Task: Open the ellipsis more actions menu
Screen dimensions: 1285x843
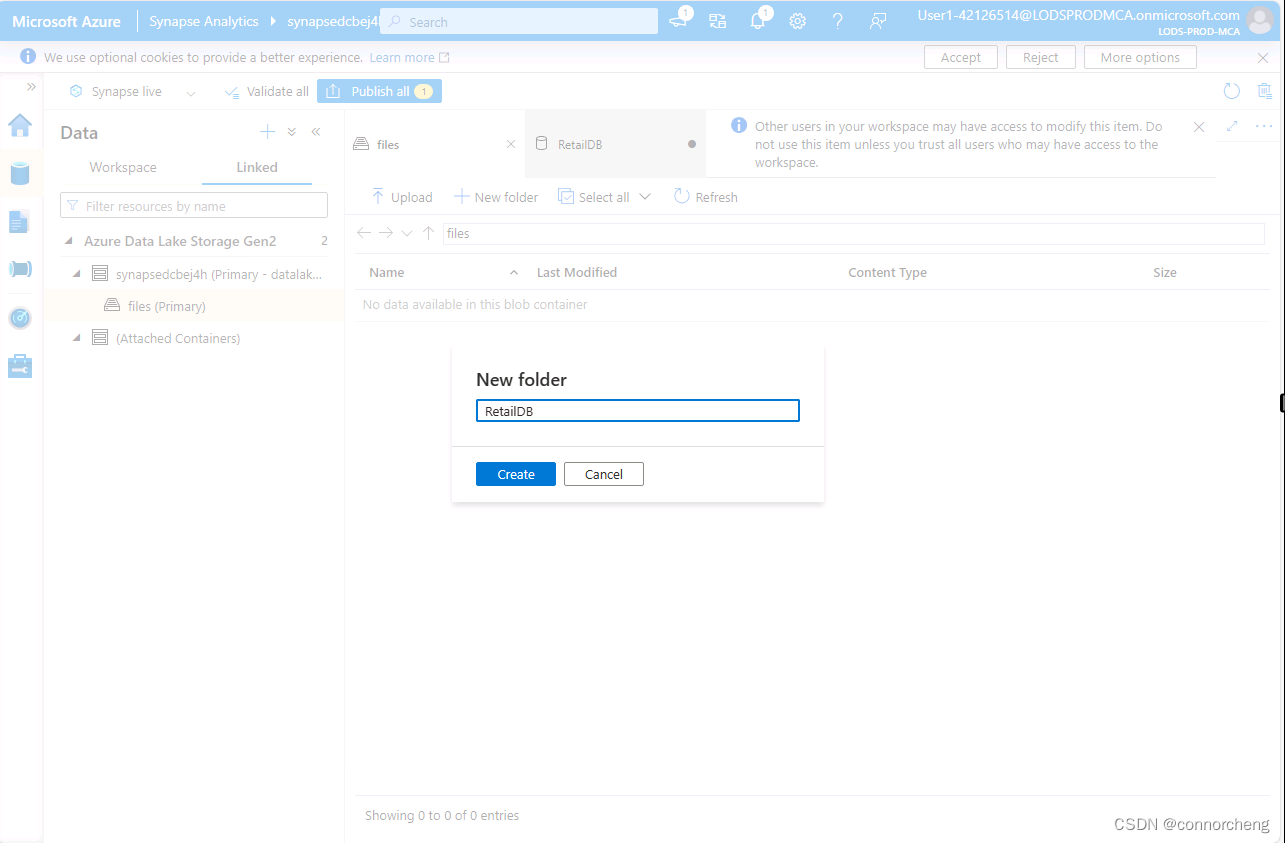Action: pyautogui.click(x=1264, y=126)
